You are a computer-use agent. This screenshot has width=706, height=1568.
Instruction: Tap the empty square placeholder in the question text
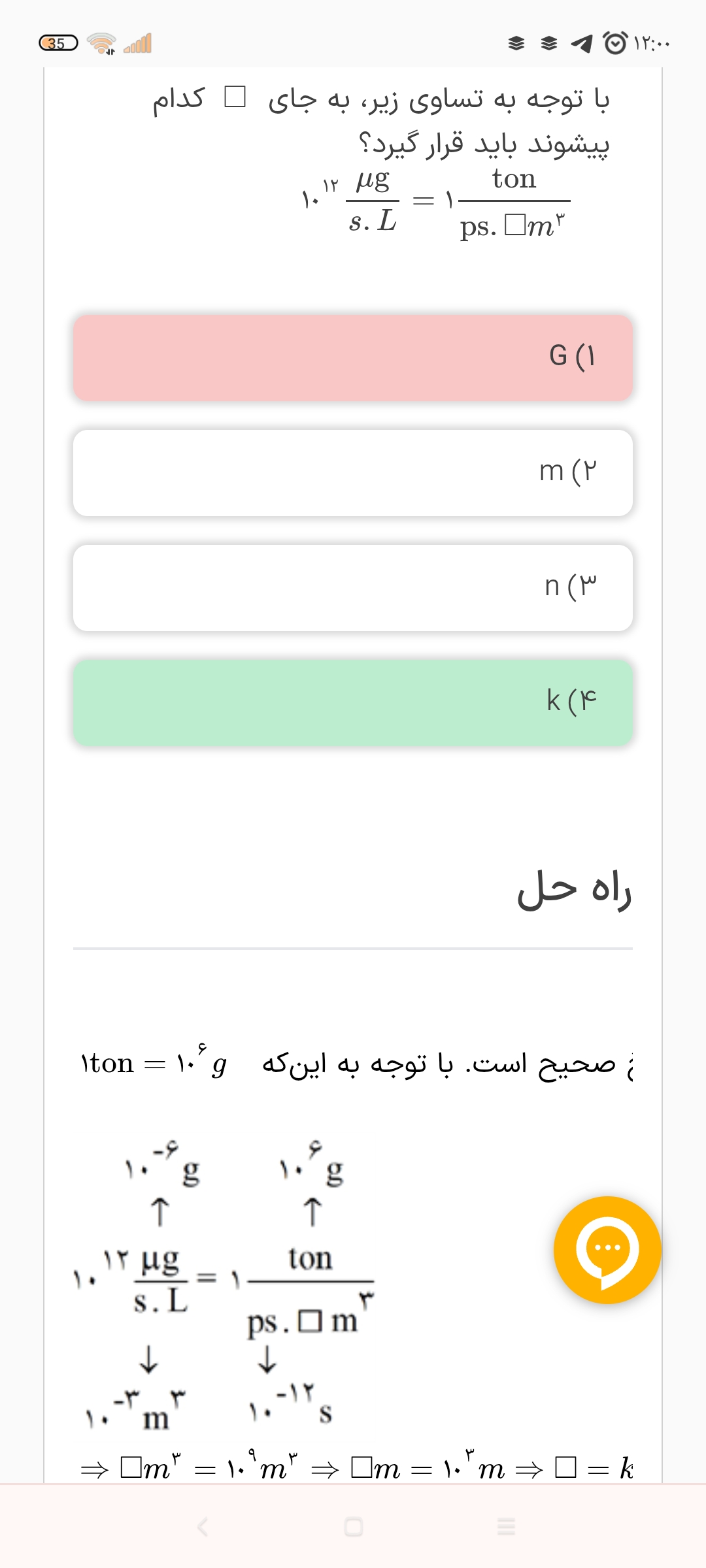(x=235, y=97)
